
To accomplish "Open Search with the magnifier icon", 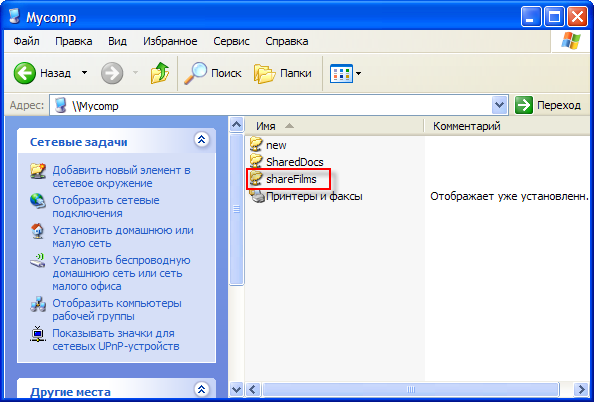I will coord(195,73).
